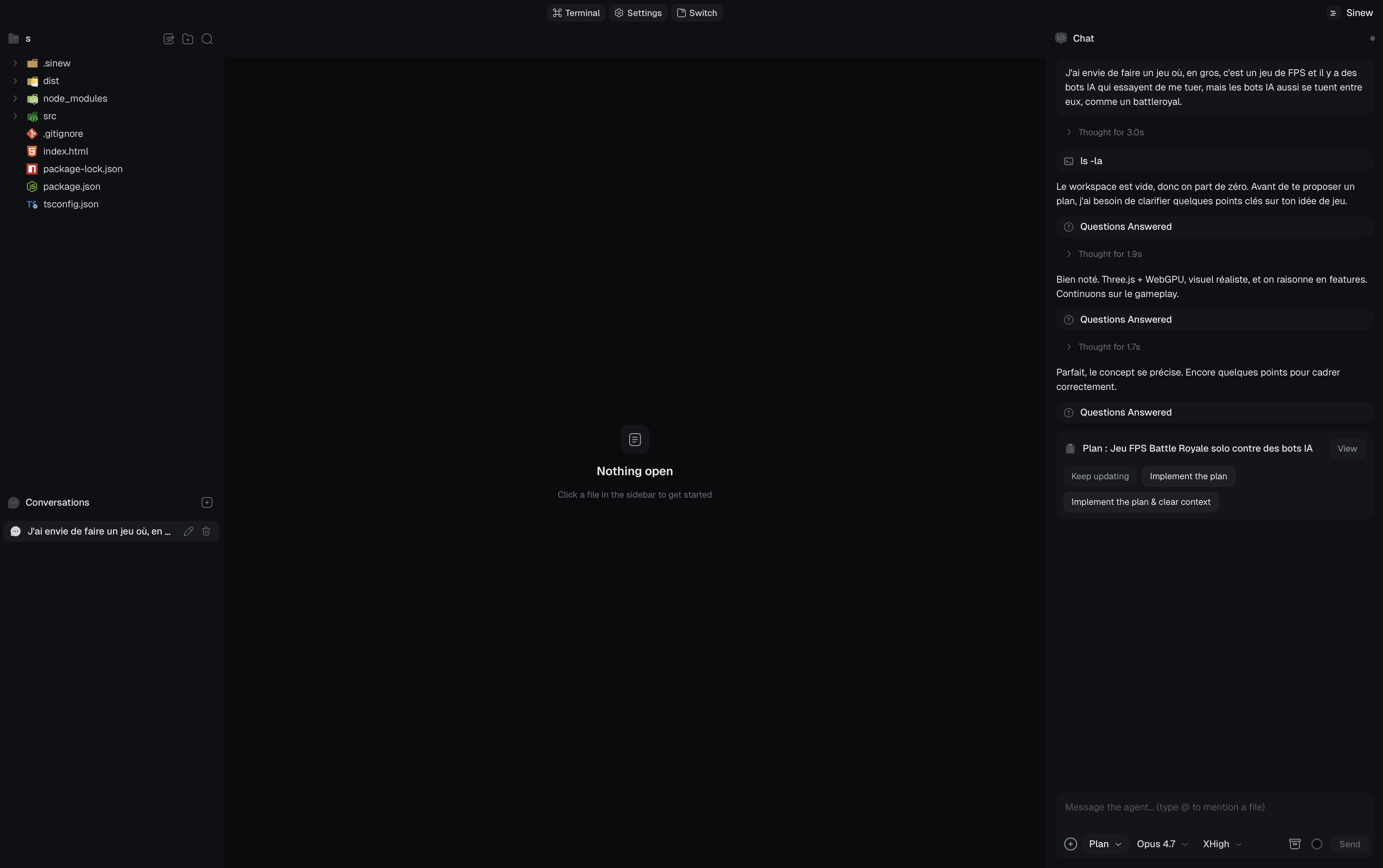Click the Conversations bubble icon
This screenshot has height=868, width=1383.
click(x=14, y=502)
